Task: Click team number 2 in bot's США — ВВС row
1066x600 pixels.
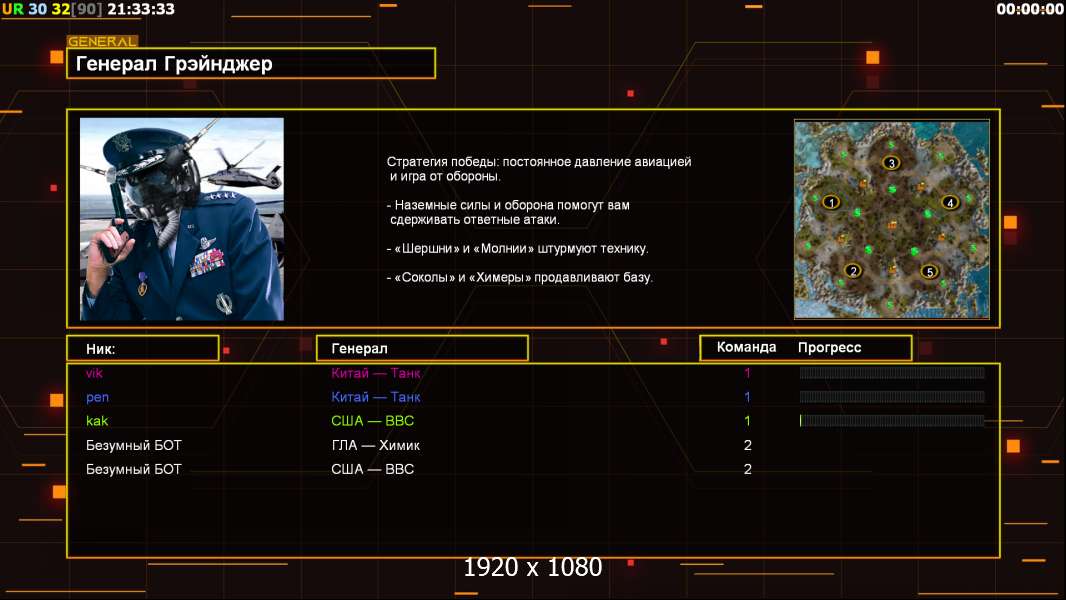Action: click(748, 470)
